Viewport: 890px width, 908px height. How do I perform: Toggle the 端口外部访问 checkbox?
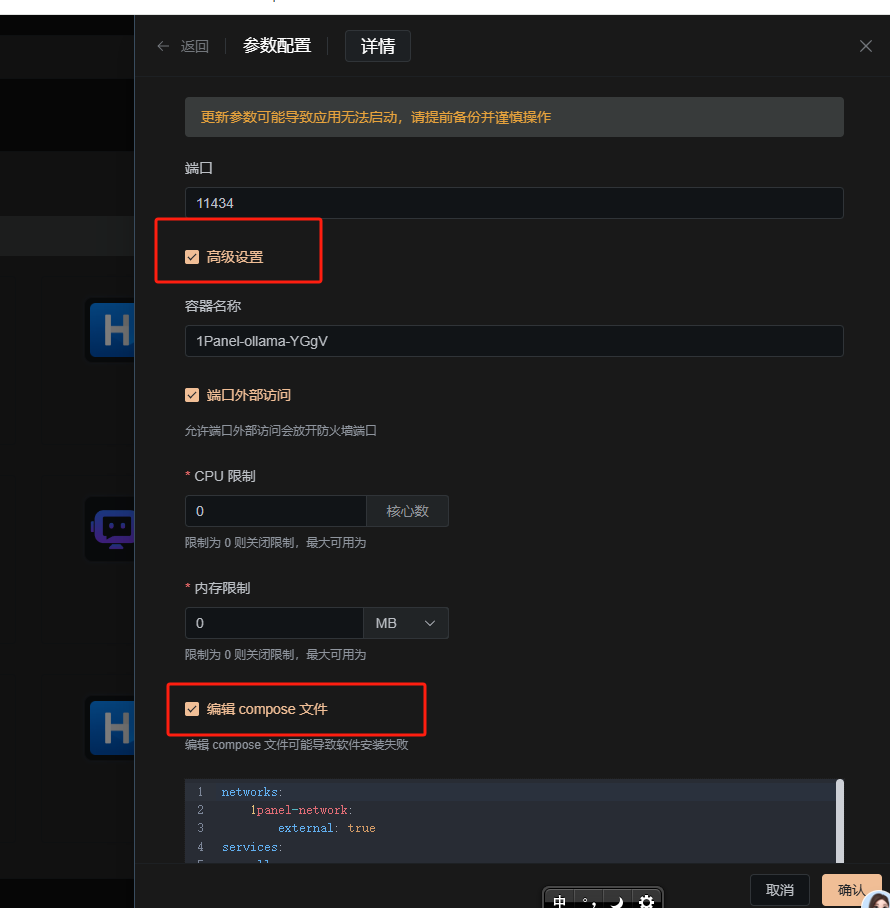[192, 395]
